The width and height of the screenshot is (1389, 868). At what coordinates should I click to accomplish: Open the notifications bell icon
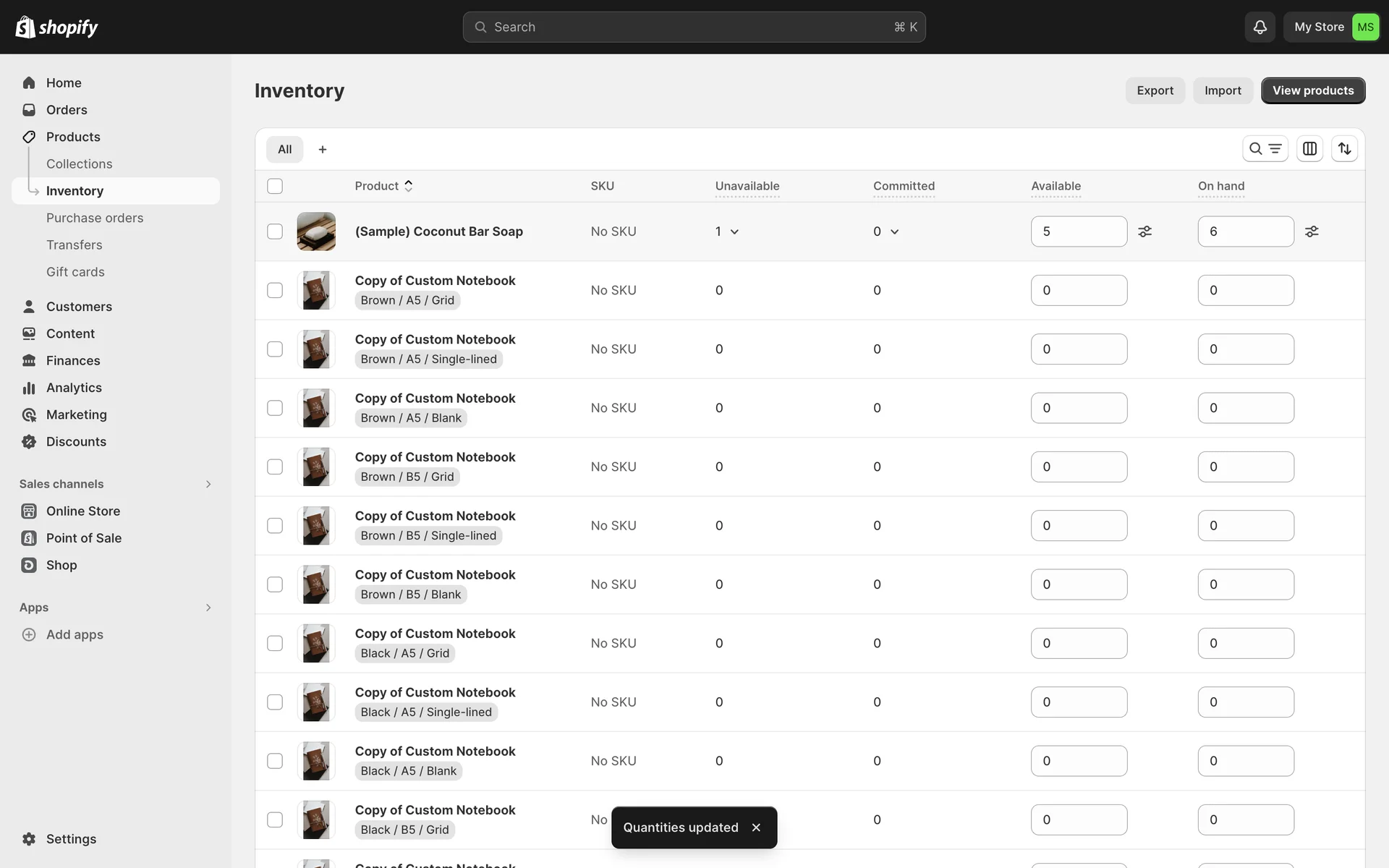coord(1260,27)
